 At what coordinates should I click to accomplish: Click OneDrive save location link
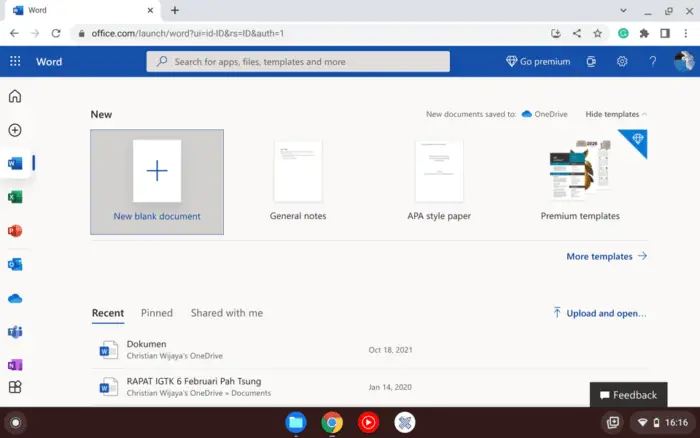click(x=545, y=114)
